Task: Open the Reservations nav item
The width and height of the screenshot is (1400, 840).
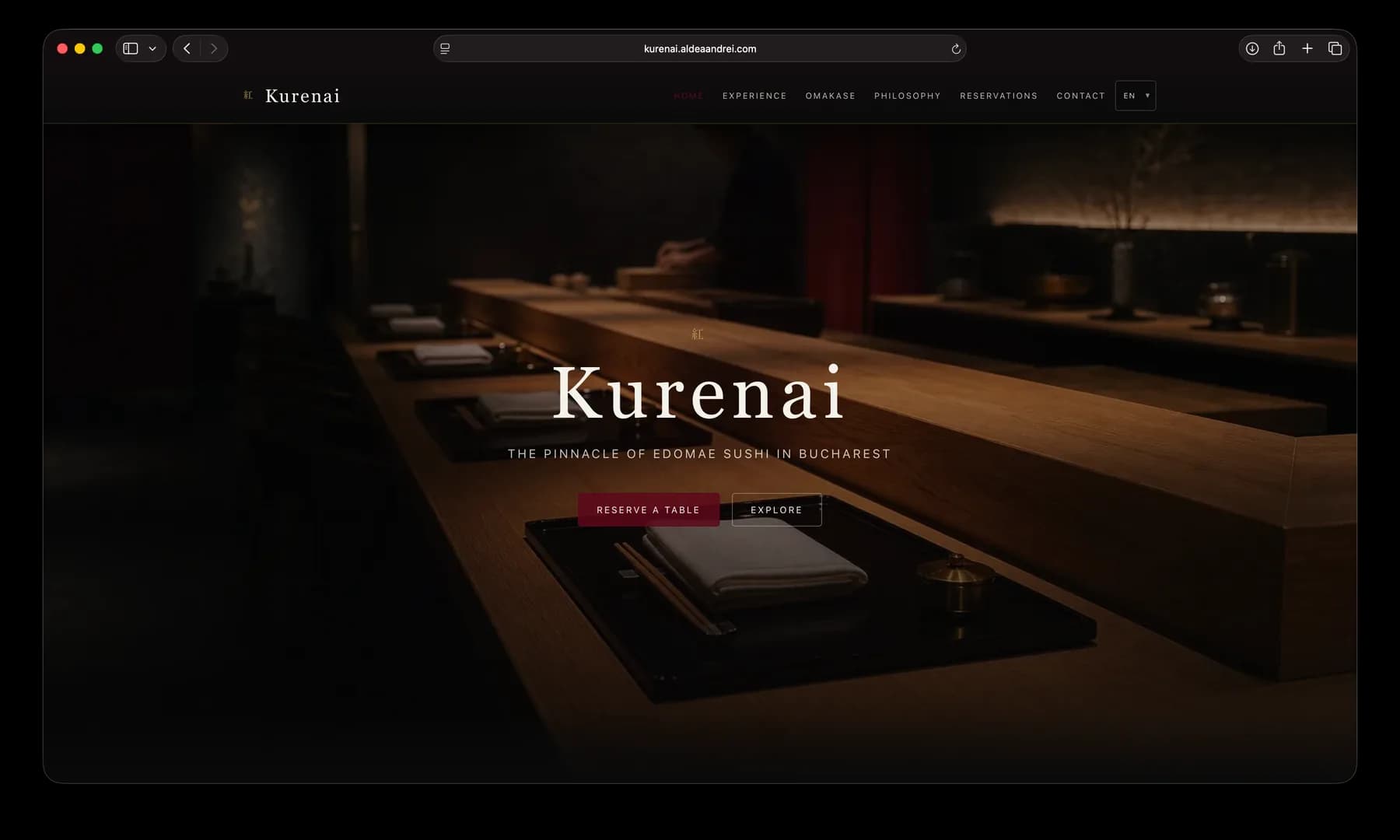Action: pos(999,96)
